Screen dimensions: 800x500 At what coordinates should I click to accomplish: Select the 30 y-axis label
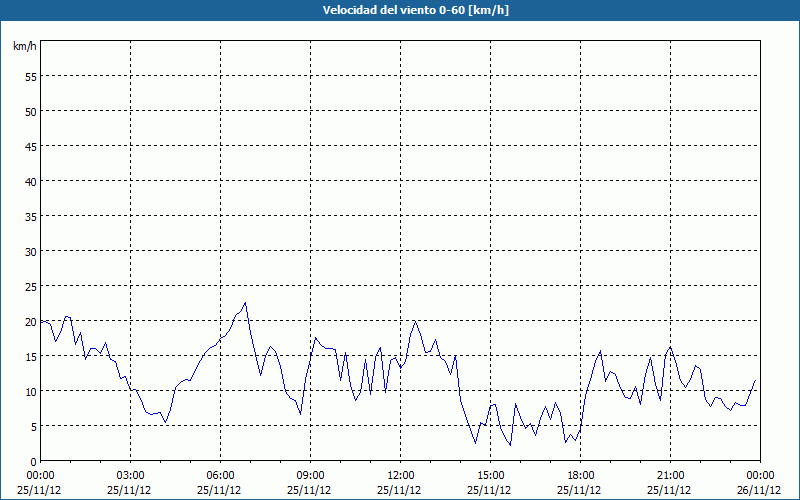point(31,252)
